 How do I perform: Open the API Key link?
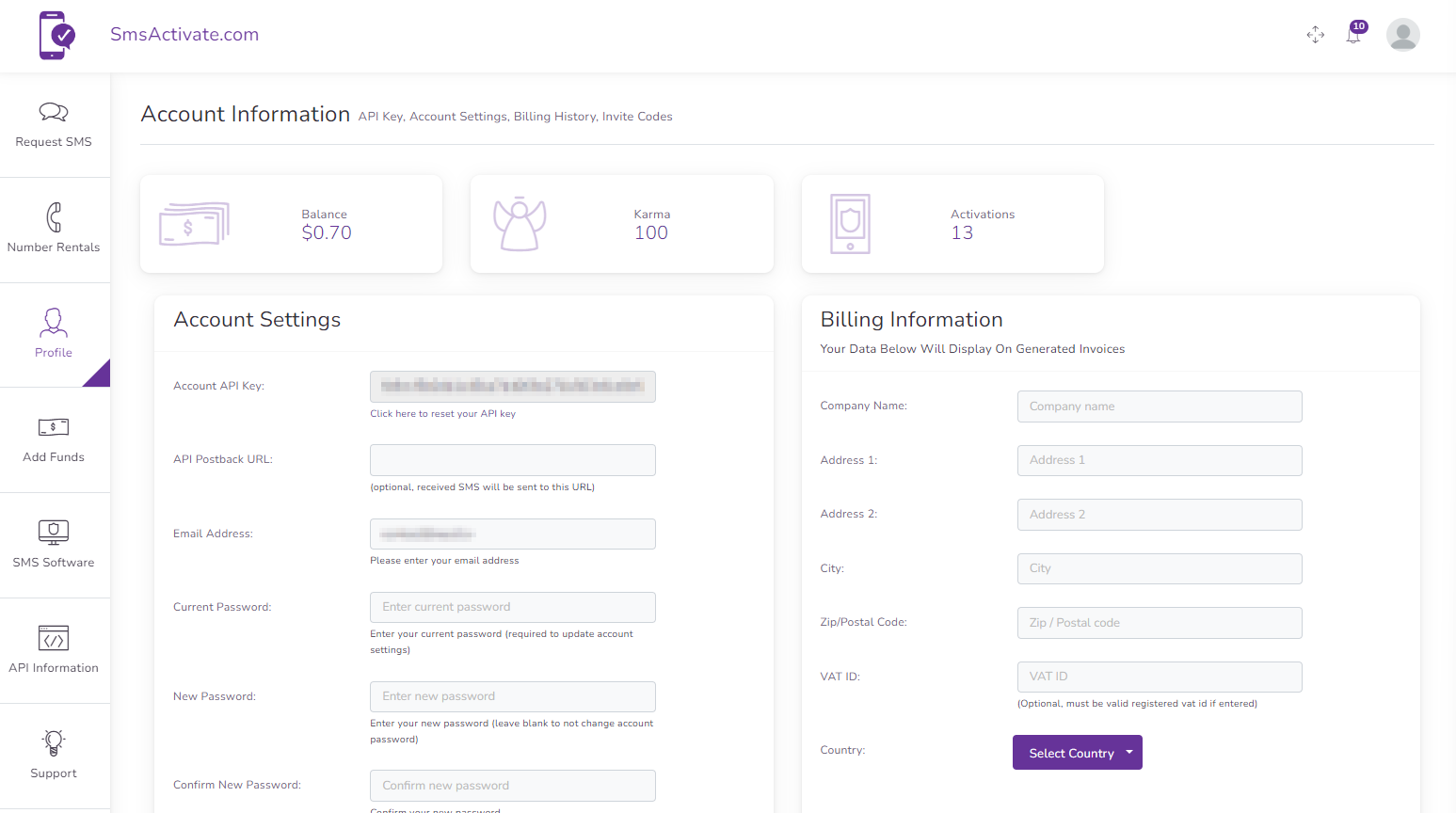(x=379, y=116)
